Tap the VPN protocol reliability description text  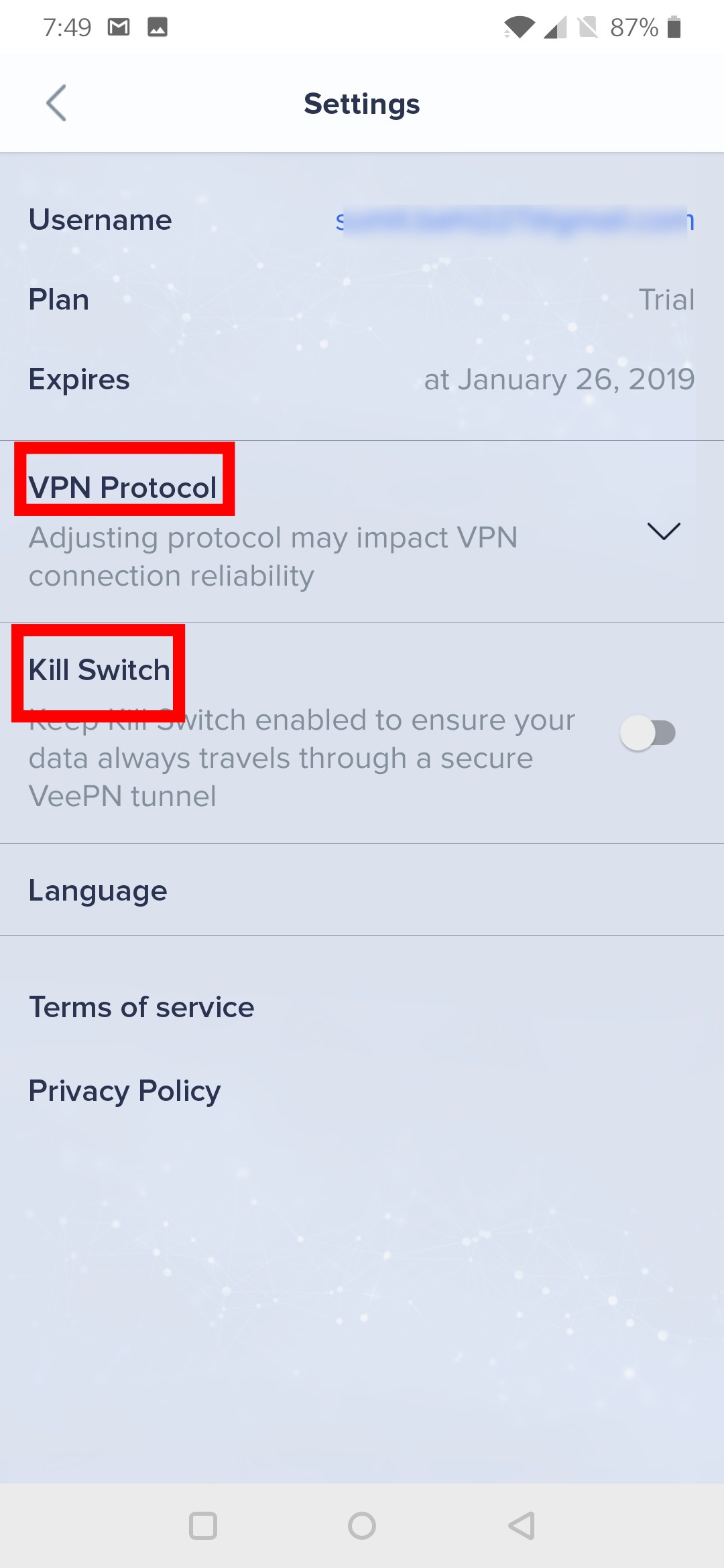(273, 556)
